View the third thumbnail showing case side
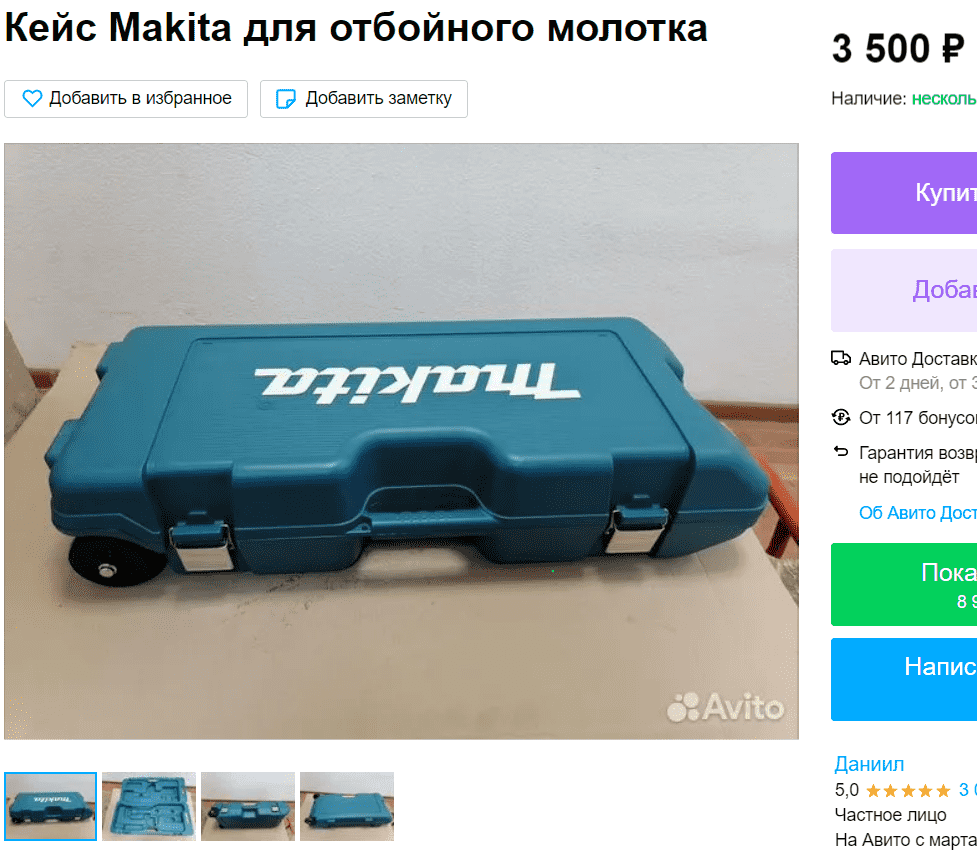 click(248, 806)
